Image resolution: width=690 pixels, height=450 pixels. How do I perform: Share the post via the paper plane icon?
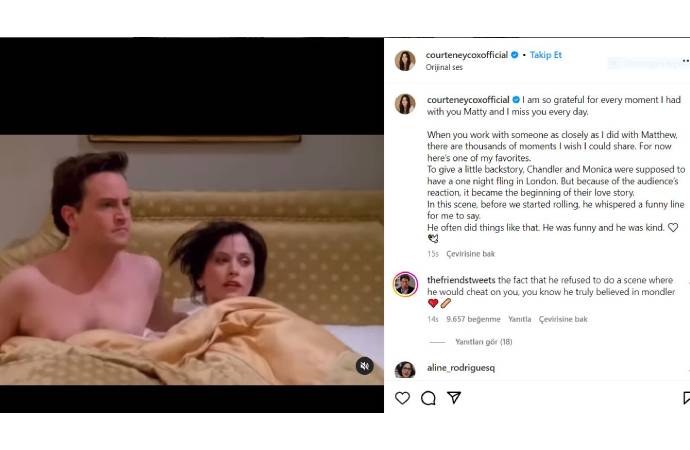pos(454,398)
